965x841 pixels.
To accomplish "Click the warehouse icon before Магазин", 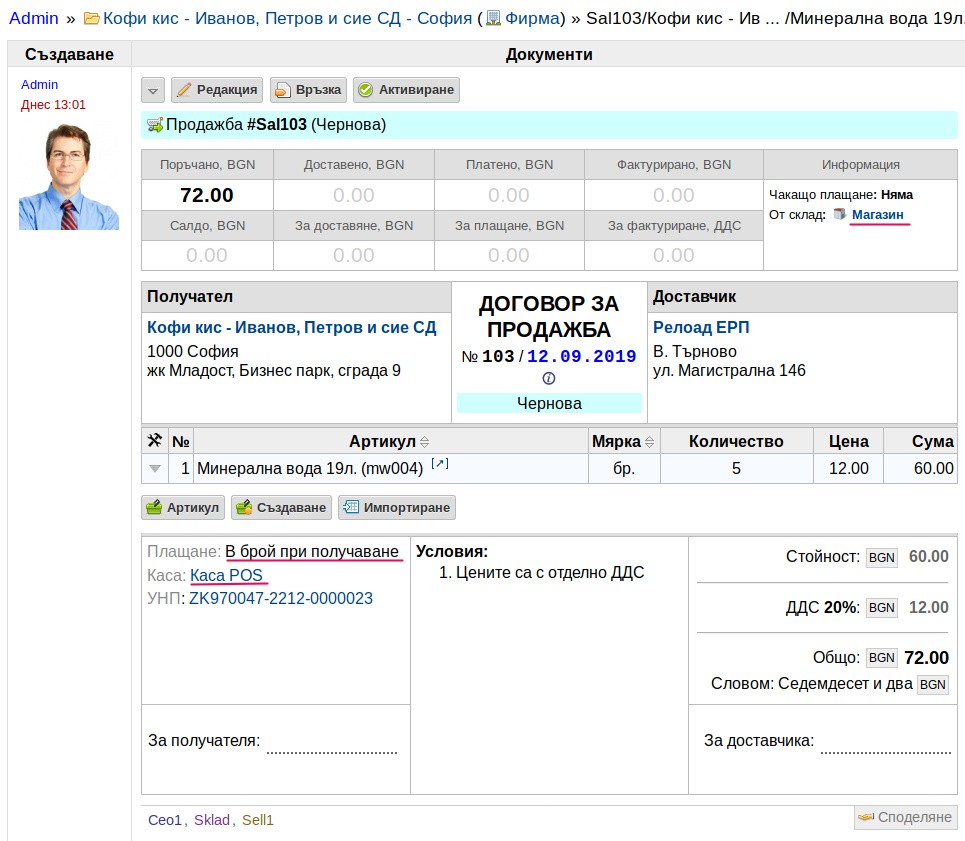I will [x=839, y=214].
